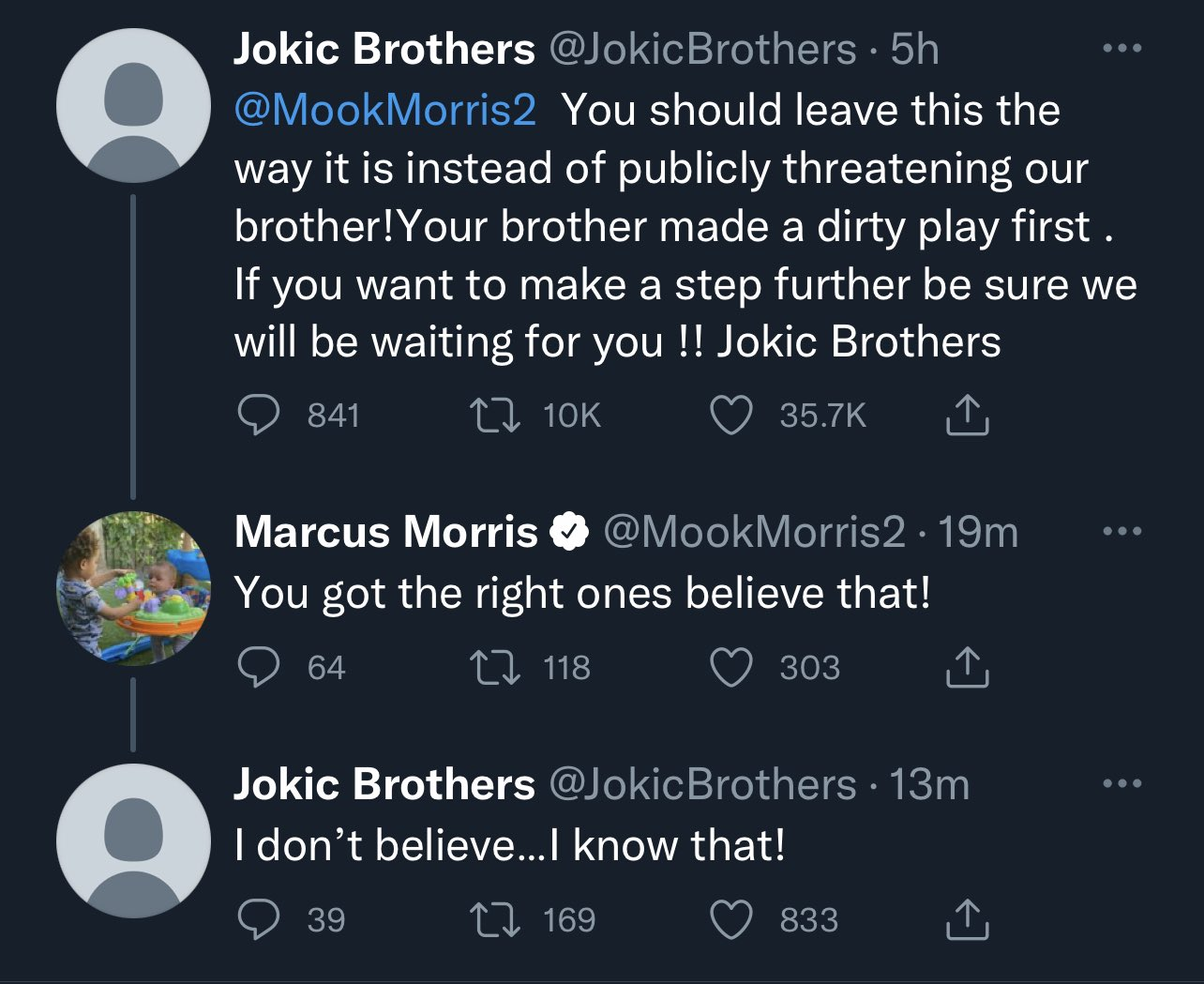Open more options on the 13m tweet
The width and height of the screenshot is (1204, 984).
point(1122,783)
